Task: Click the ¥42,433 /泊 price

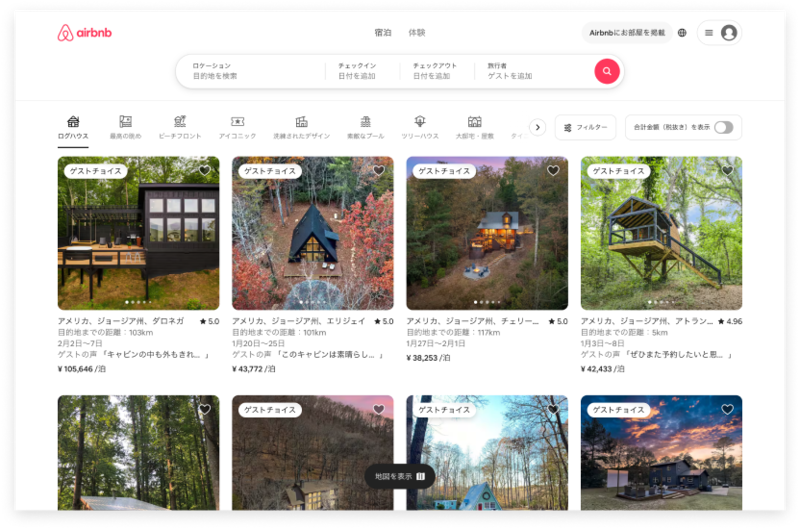Action: [602, 369]
